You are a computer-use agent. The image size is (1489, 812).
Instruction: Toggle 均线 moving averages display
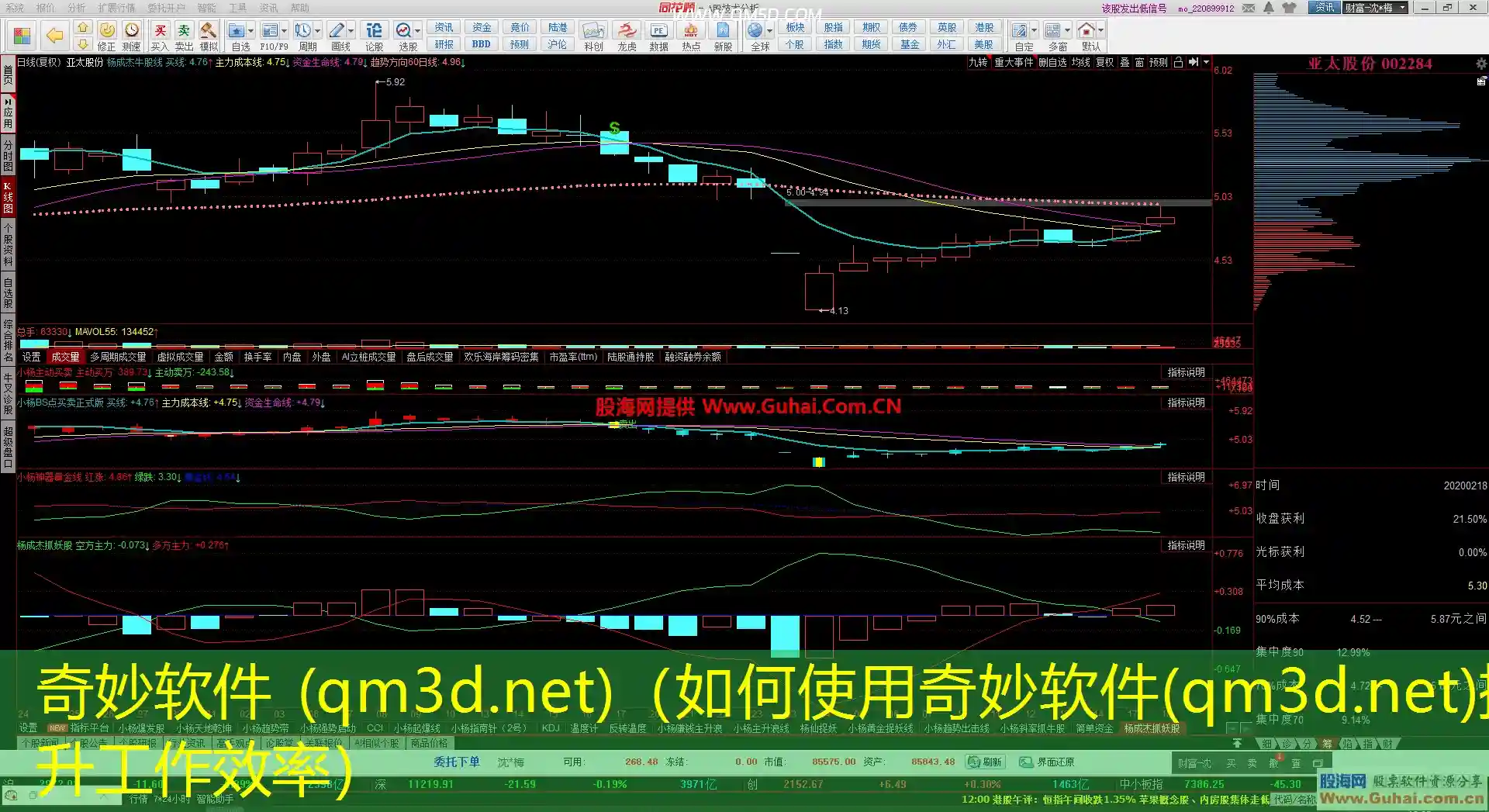(1081, 62)
